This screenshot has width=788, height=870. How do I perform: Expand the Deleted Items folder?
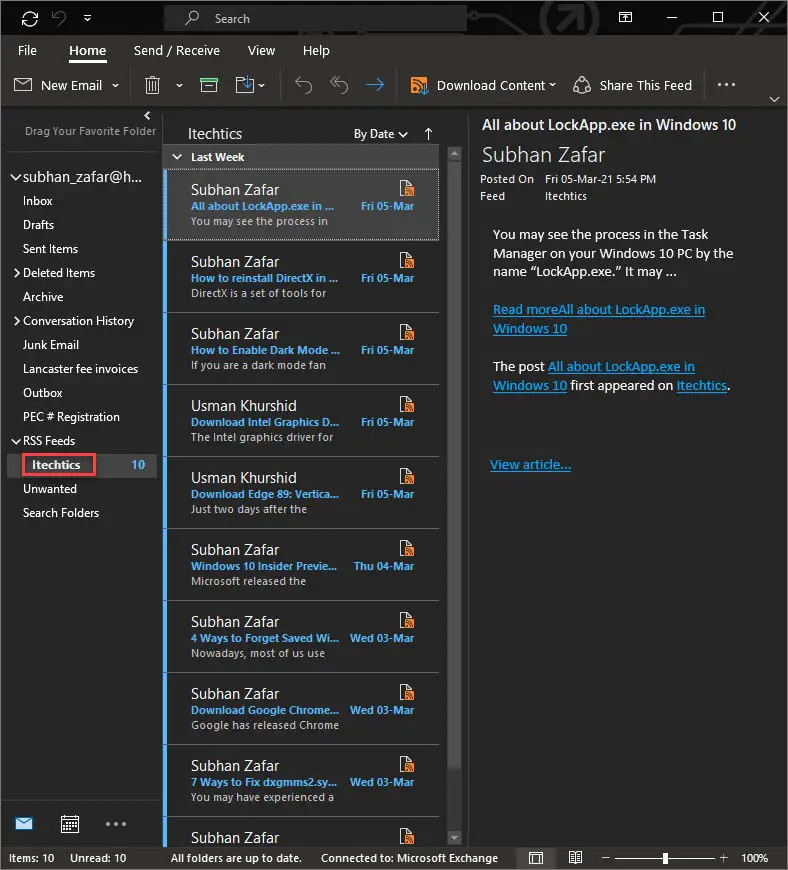tap(17, 272)
